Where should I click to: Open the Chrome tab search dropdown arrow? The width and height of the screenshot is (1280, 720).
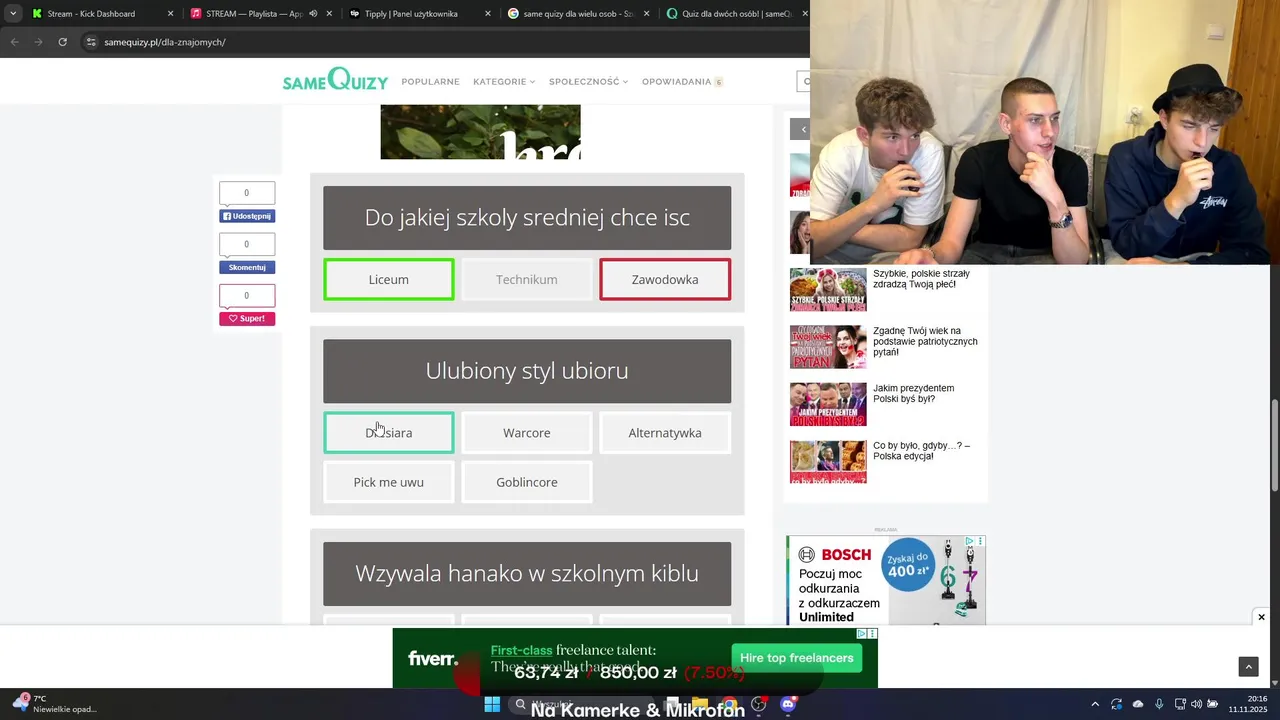[x=12, y=14]
